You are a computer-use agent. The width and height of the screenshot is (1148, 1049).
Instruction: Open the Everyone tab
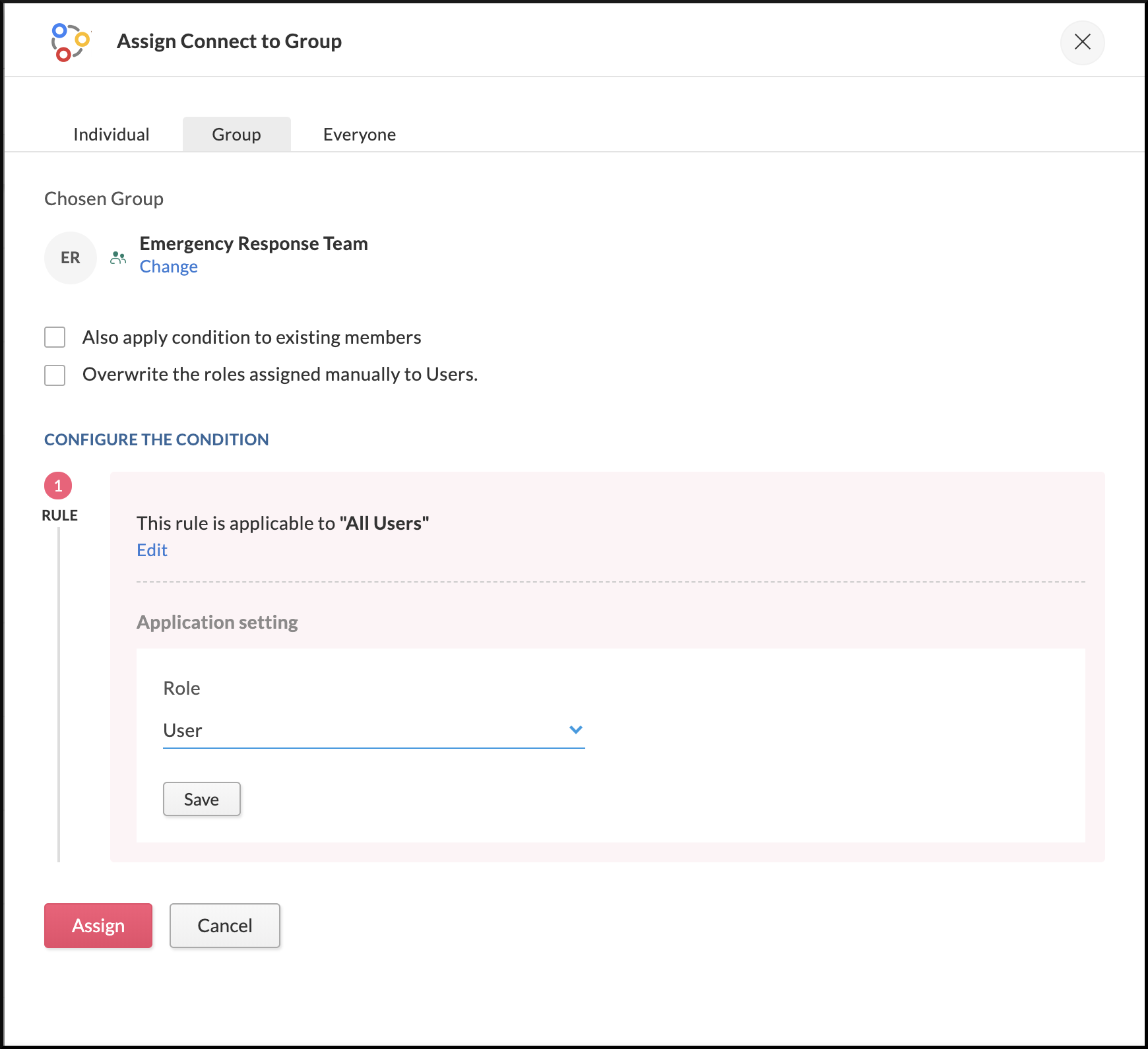359,135
